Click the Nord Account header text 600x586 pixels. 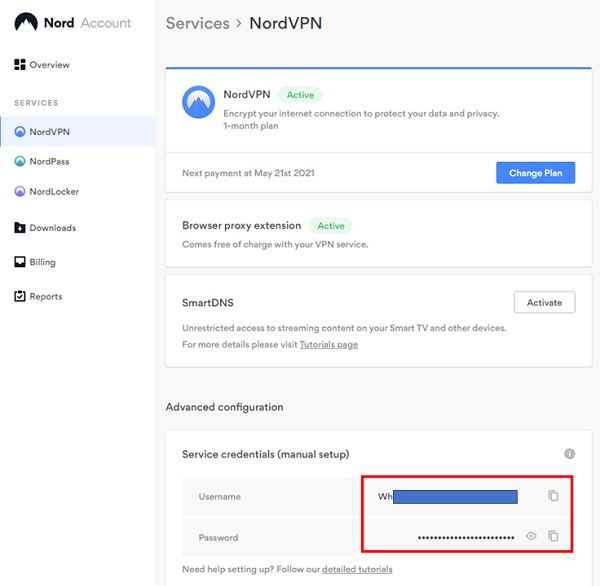[x=87, y=23]
